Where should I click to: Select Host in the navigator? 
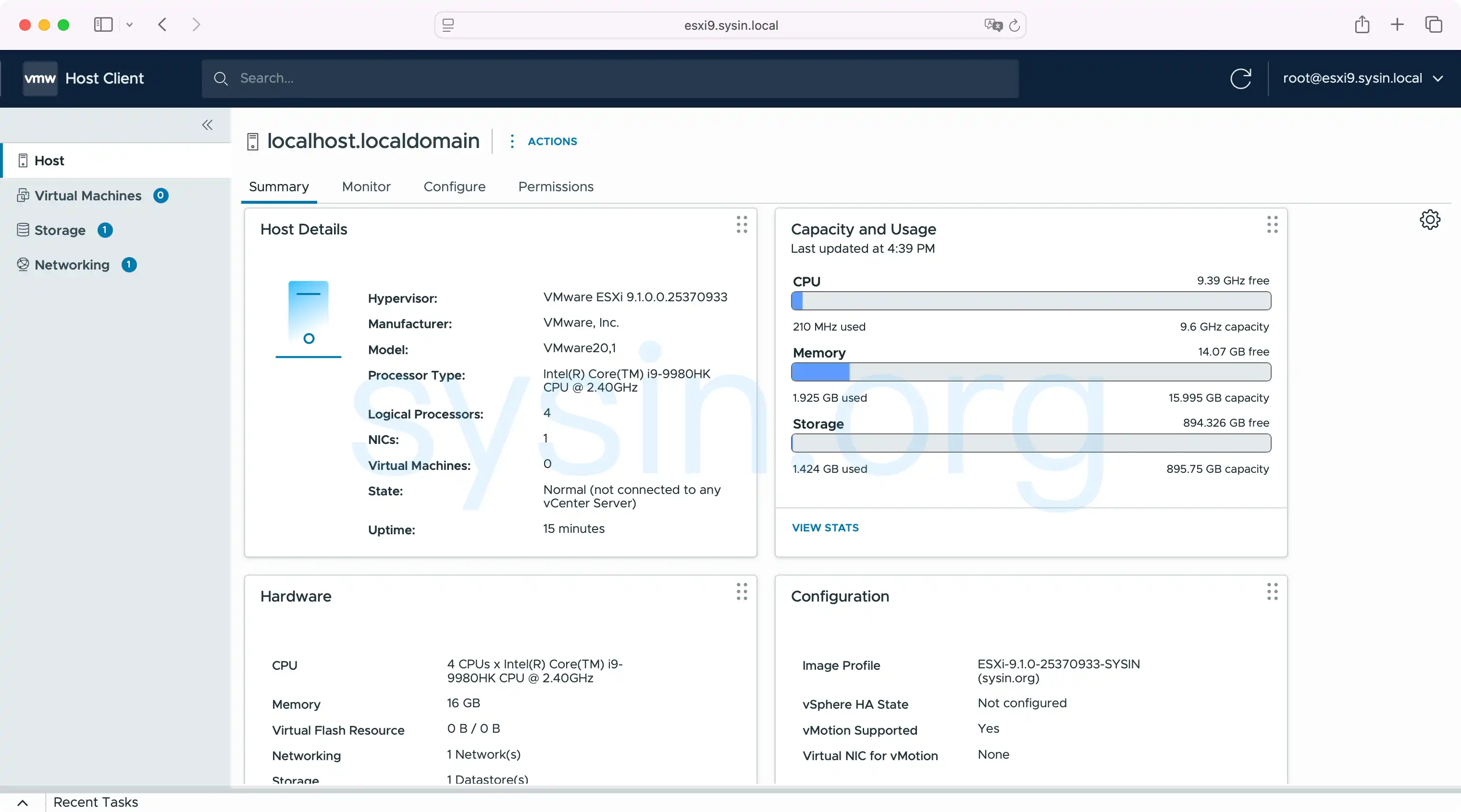[x=116, y=160]
